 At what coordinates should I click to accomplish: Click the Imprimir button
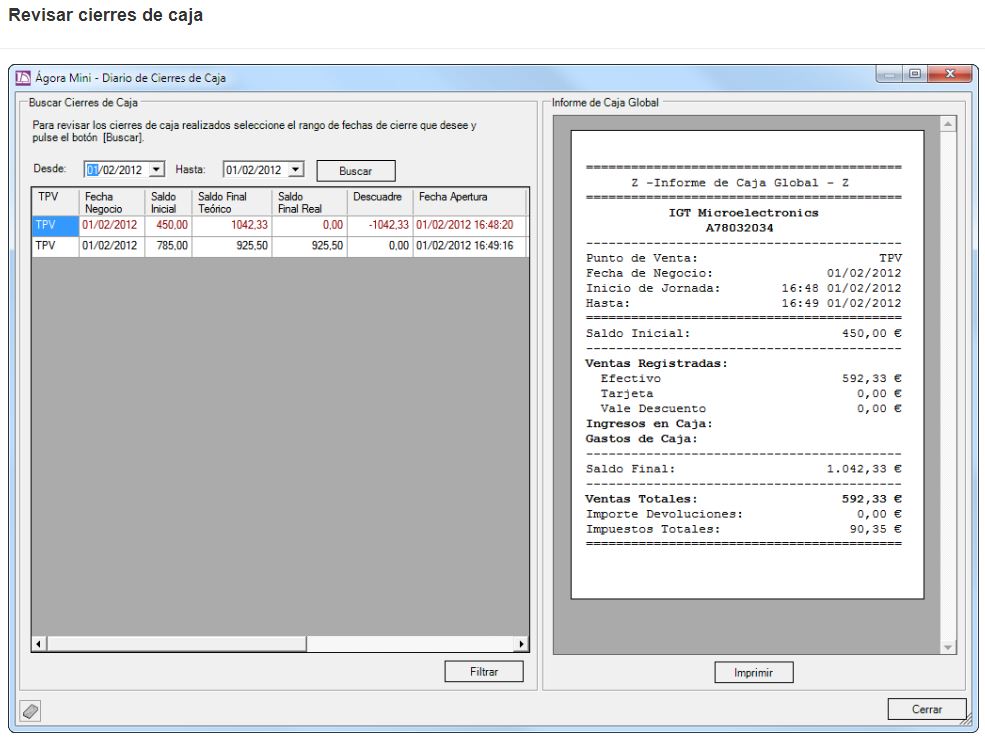753,673
